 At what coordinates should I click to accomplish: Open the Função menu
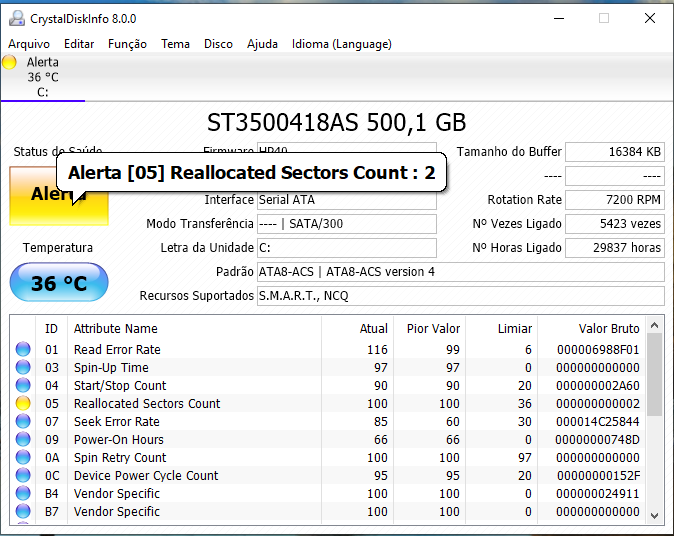click(127, 44)
